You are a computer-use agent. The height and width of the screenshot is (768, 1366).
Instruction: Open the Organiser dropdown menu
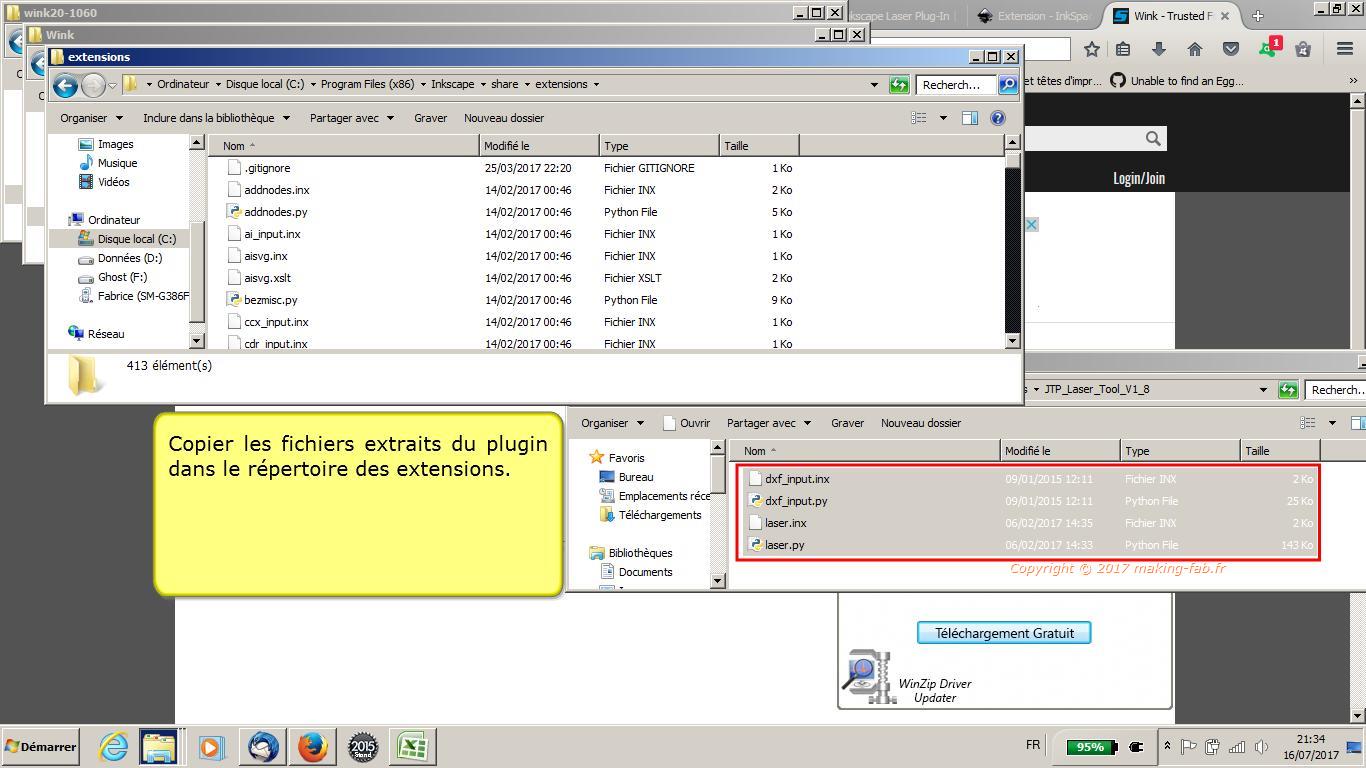tap(91, 118)
